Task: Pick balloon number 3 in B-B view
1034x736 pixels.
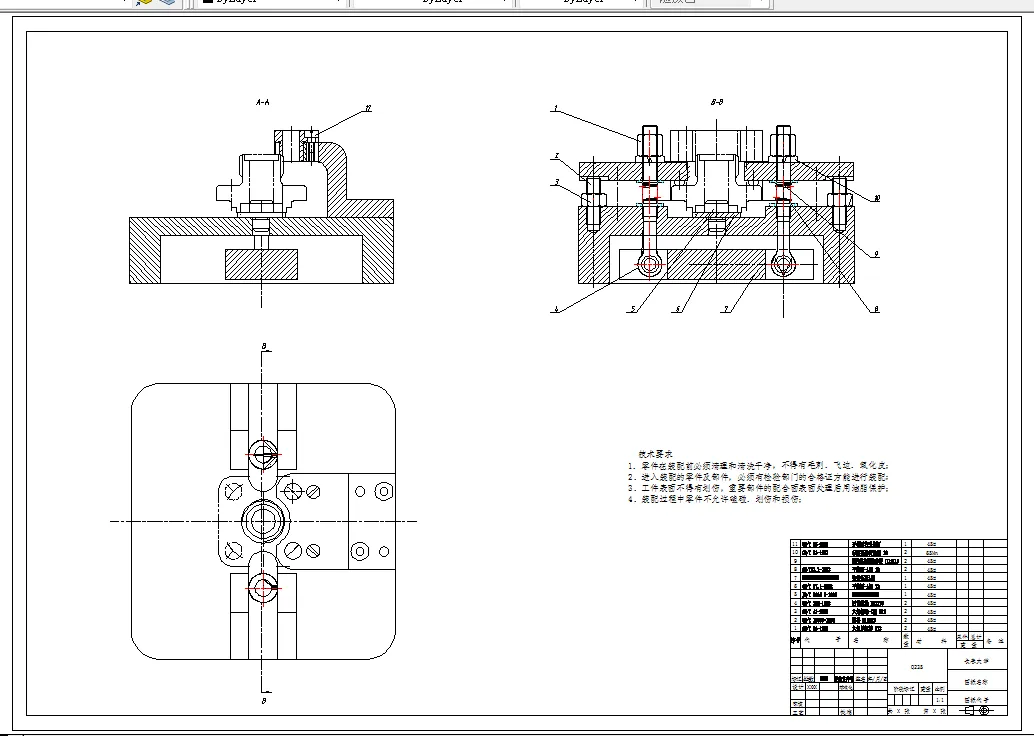Action: click(557, 182)
